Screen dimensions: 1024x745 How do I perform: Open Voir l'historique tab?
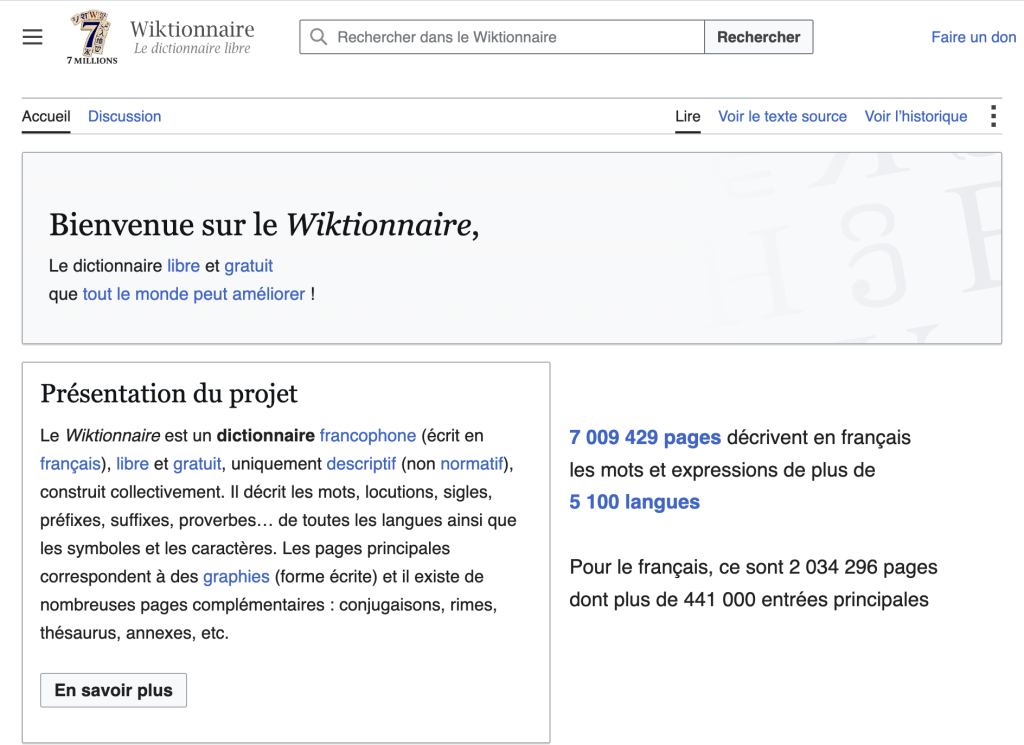coord(916,116)
